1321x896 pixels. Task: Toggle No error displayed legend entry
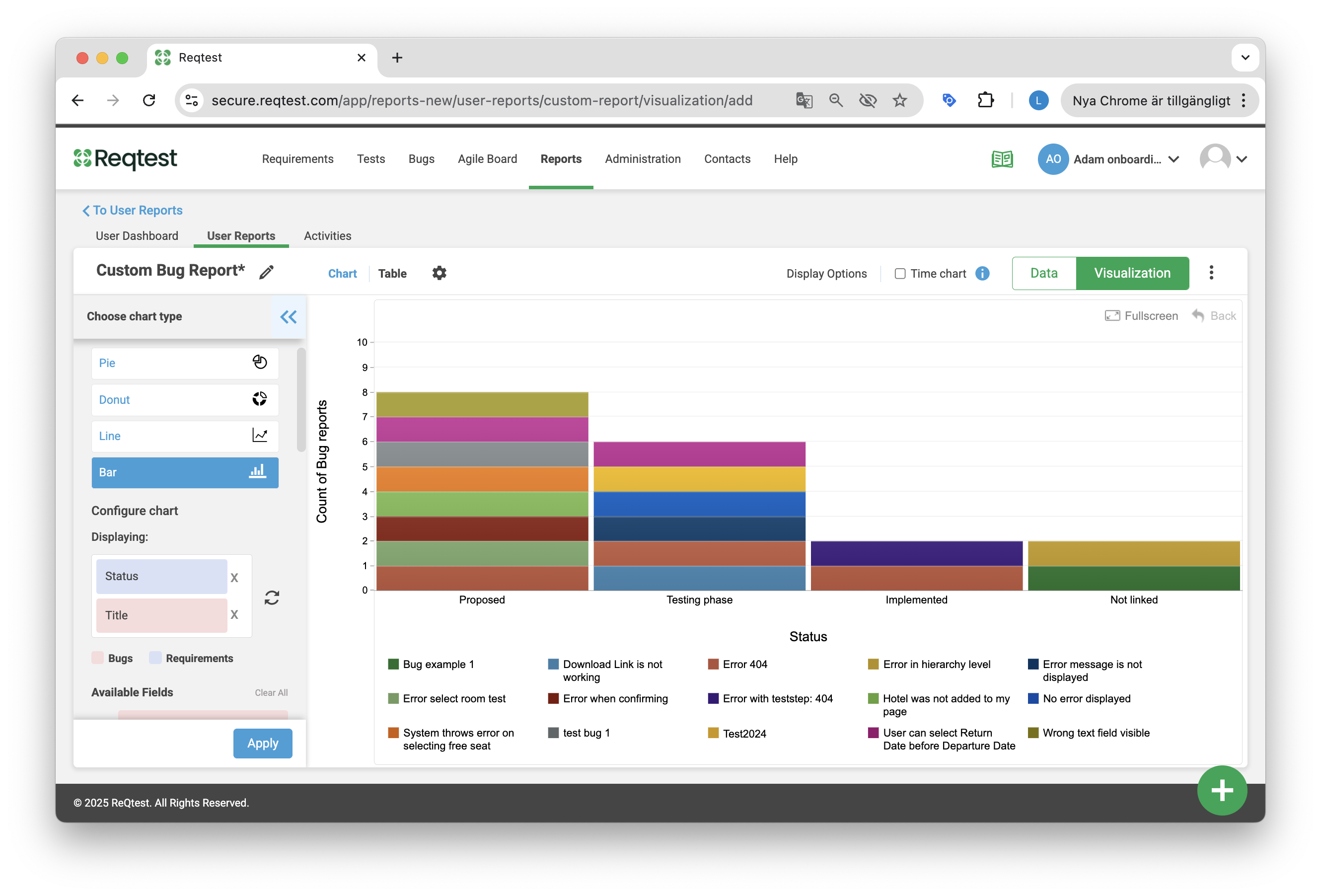[1079, 698]
